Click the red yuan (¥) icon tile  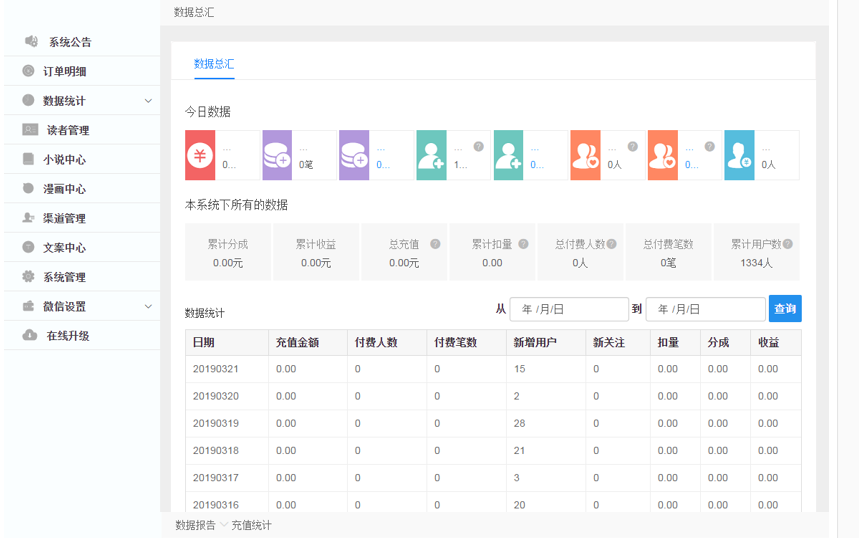(x=200, y=155)
